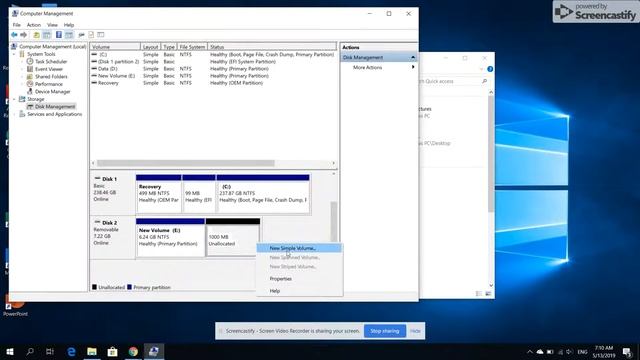Expand the Services and Applications node
Screen dimensions: 640x360
tap(15, 114)
